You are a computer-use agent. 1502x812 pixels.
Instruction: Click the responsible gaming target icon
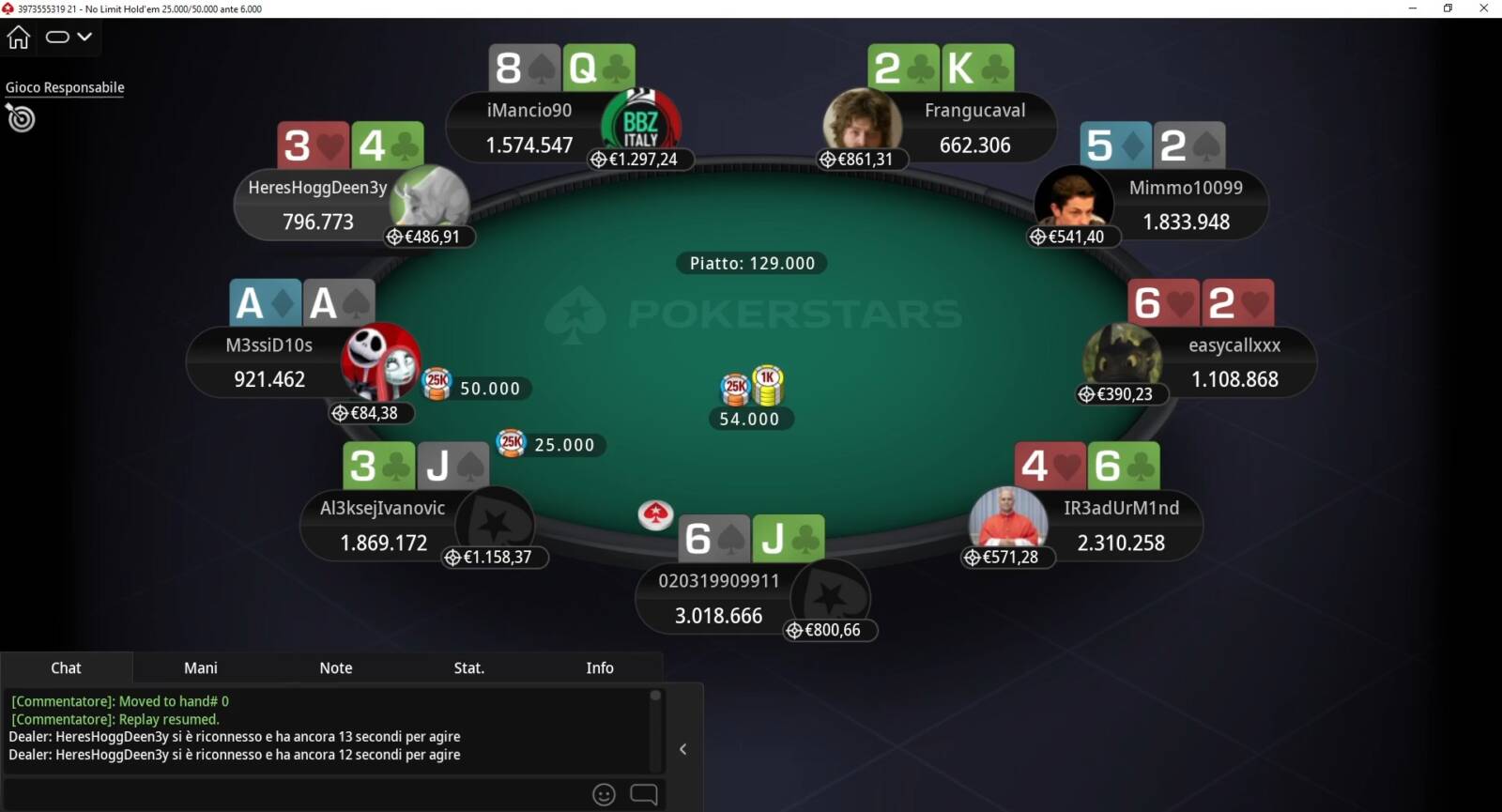20,118
